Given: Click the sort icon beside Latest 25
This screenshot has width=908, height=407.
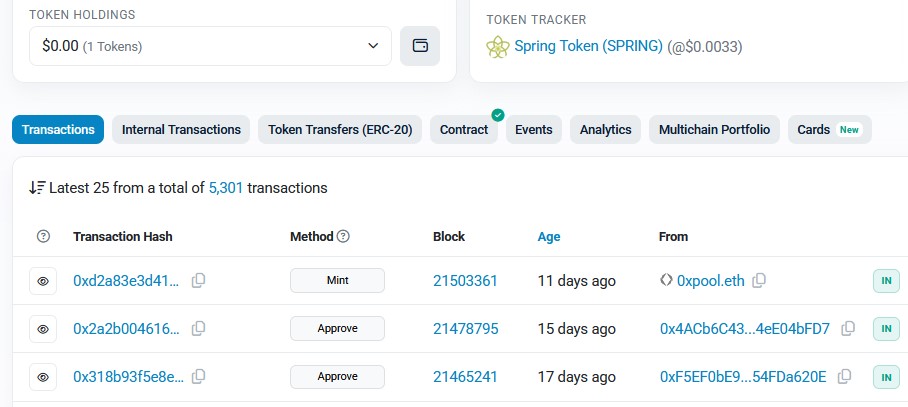Looking at the screenshot, I should click(37, 187).
